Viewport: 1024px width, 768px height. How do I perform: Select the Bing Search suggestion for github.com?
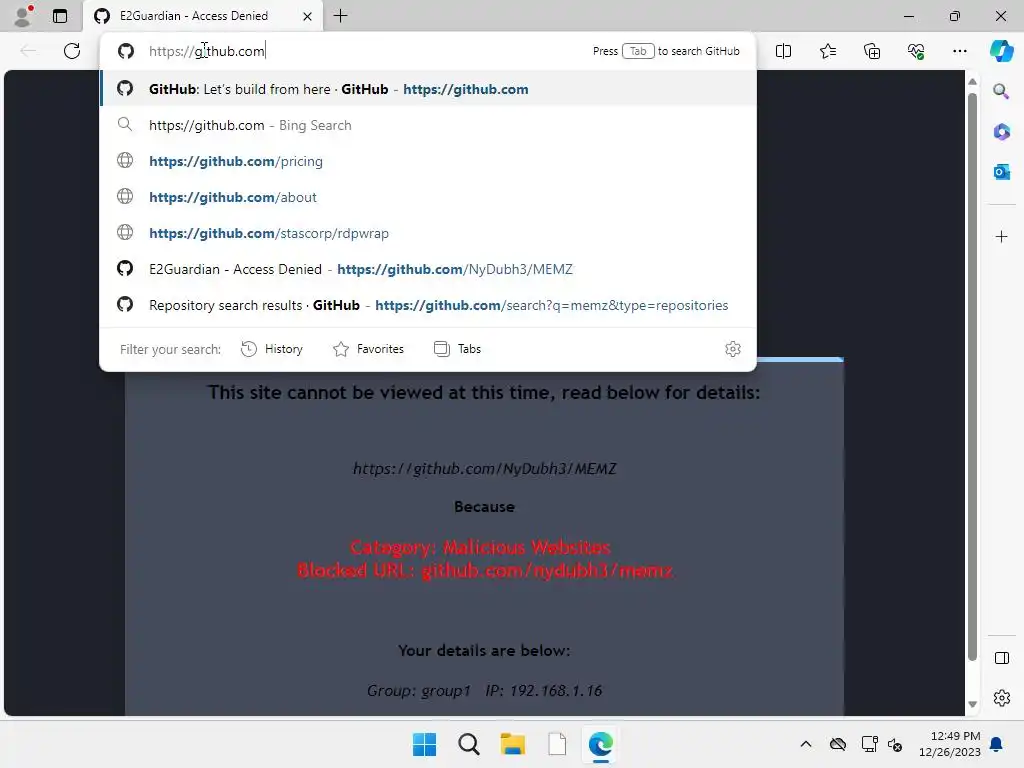428,125
